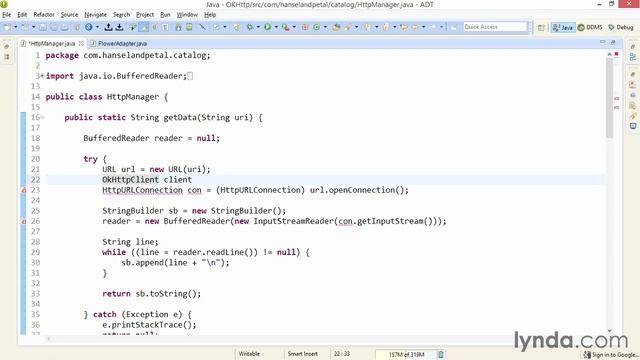Select the HttpManager.java editor tab
The height and width of the screenshot is (360, 640).
pyautogui.click(x=52, y=43)
